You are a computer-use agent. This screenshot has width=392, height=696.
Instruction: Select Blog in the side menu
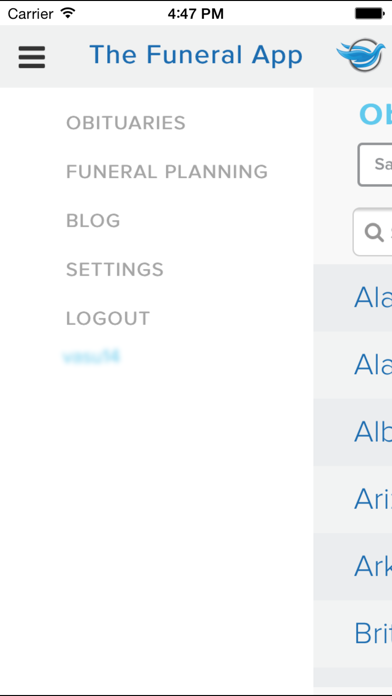[93, 221]
